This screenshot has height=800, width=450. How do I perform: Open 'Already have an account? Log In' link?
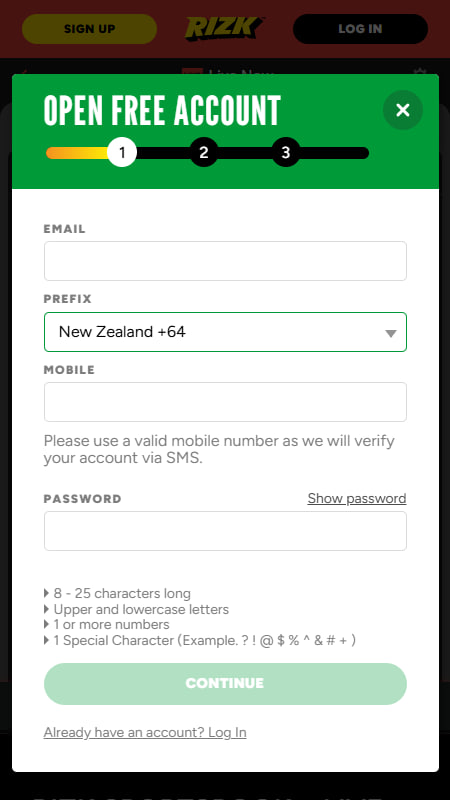point(145,733)
